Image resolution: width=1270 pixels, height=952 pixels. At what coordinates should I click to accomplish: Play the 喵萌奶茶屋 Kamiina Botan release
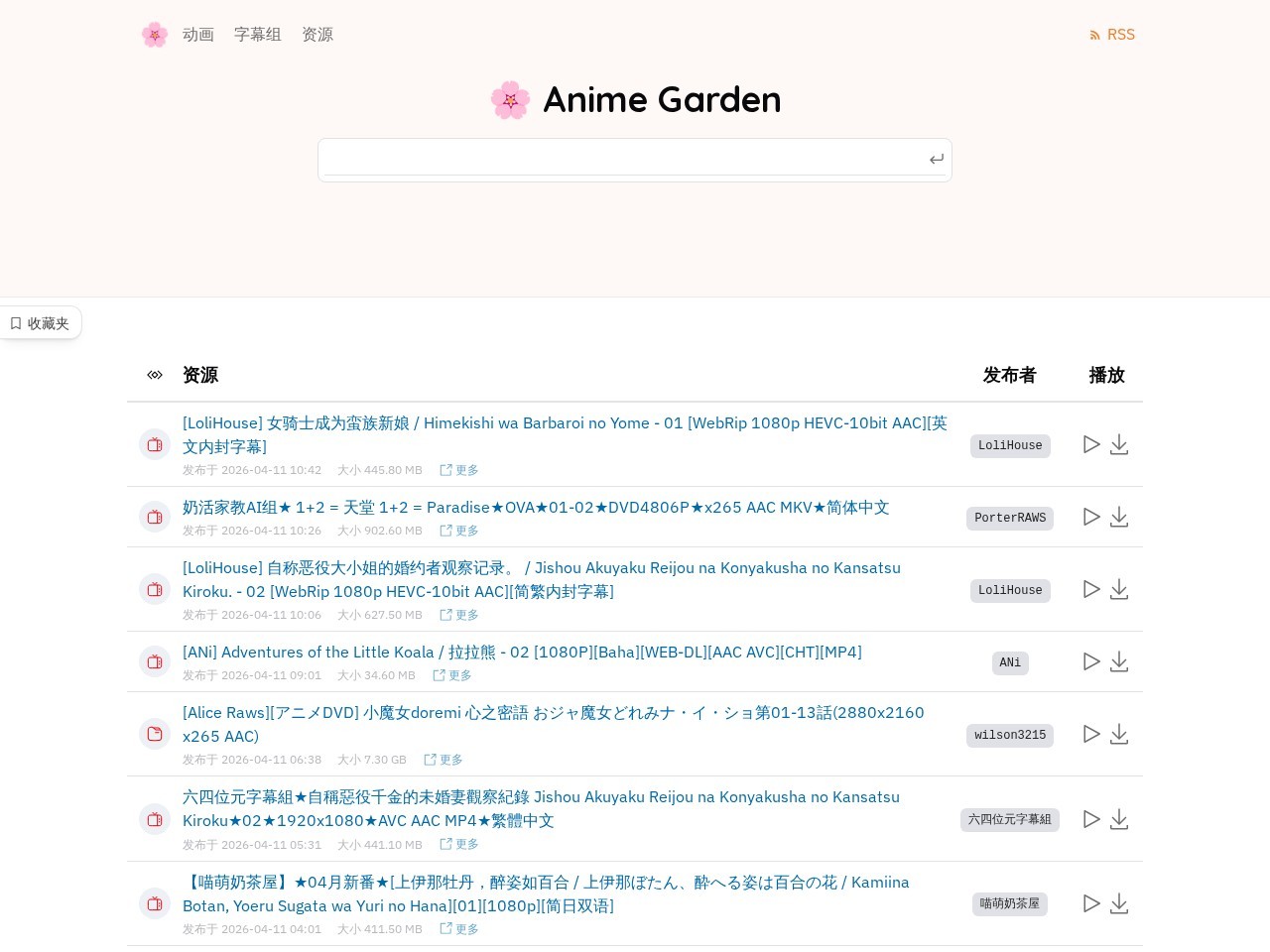click(1091, 903)
